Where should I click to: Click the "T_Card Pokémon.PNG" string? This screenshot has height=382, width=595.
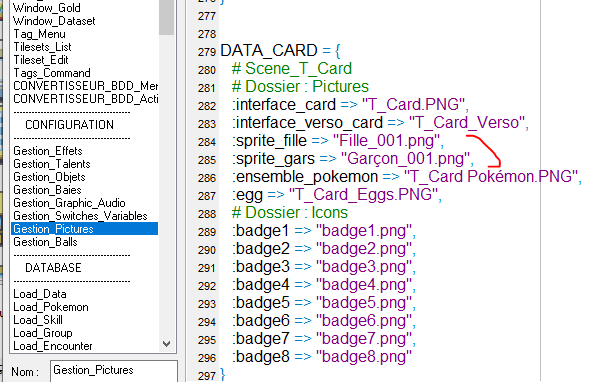tap(491, 176)
